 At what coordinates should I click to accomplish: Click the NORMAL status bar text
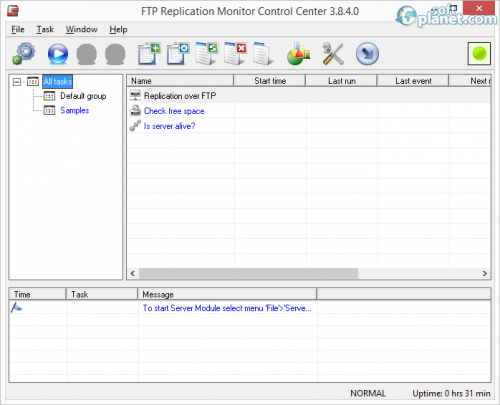368,393
